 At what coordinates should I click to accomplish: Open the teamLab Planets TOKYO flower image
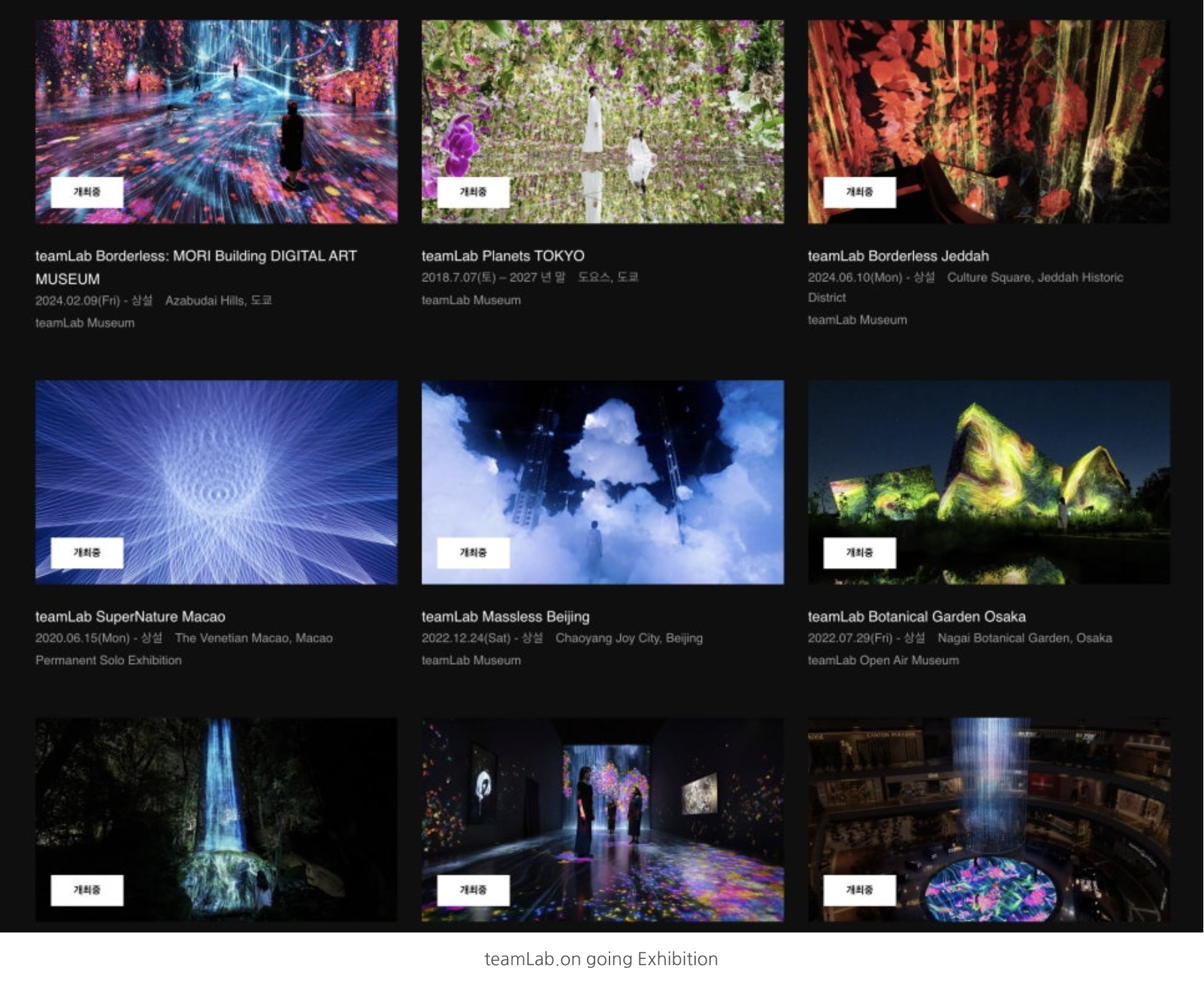(x=602, y=122)
